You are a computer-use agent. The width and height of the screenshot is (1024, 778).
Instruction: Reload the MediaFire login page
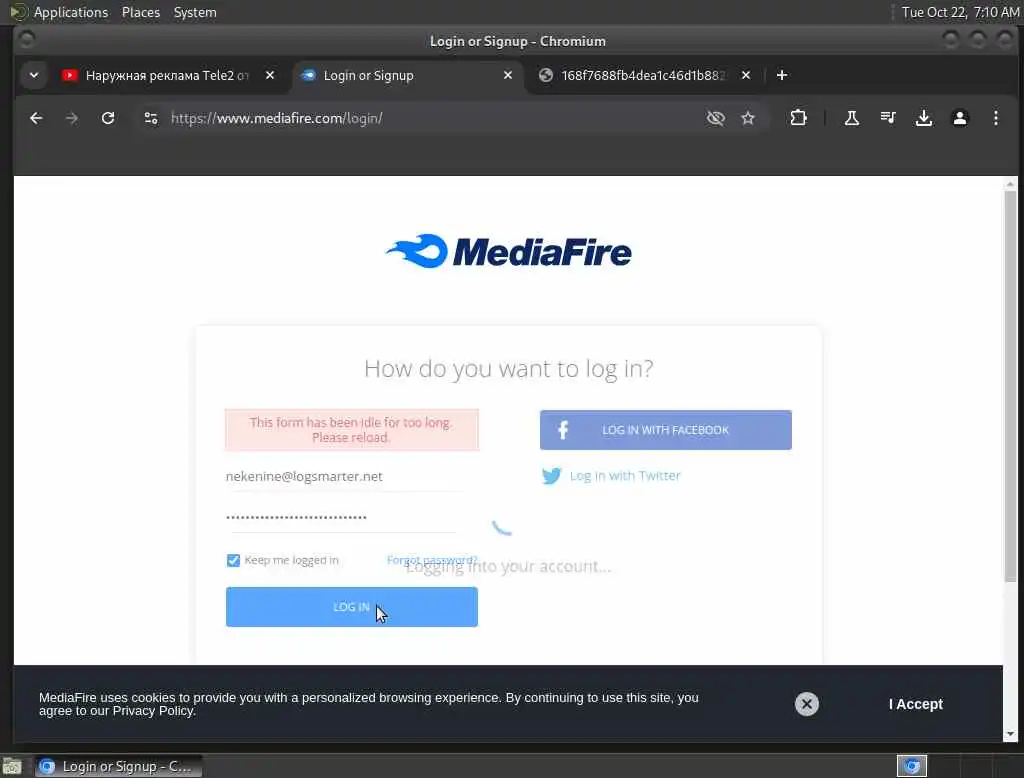pyautogui.click(x=108, y=118)
